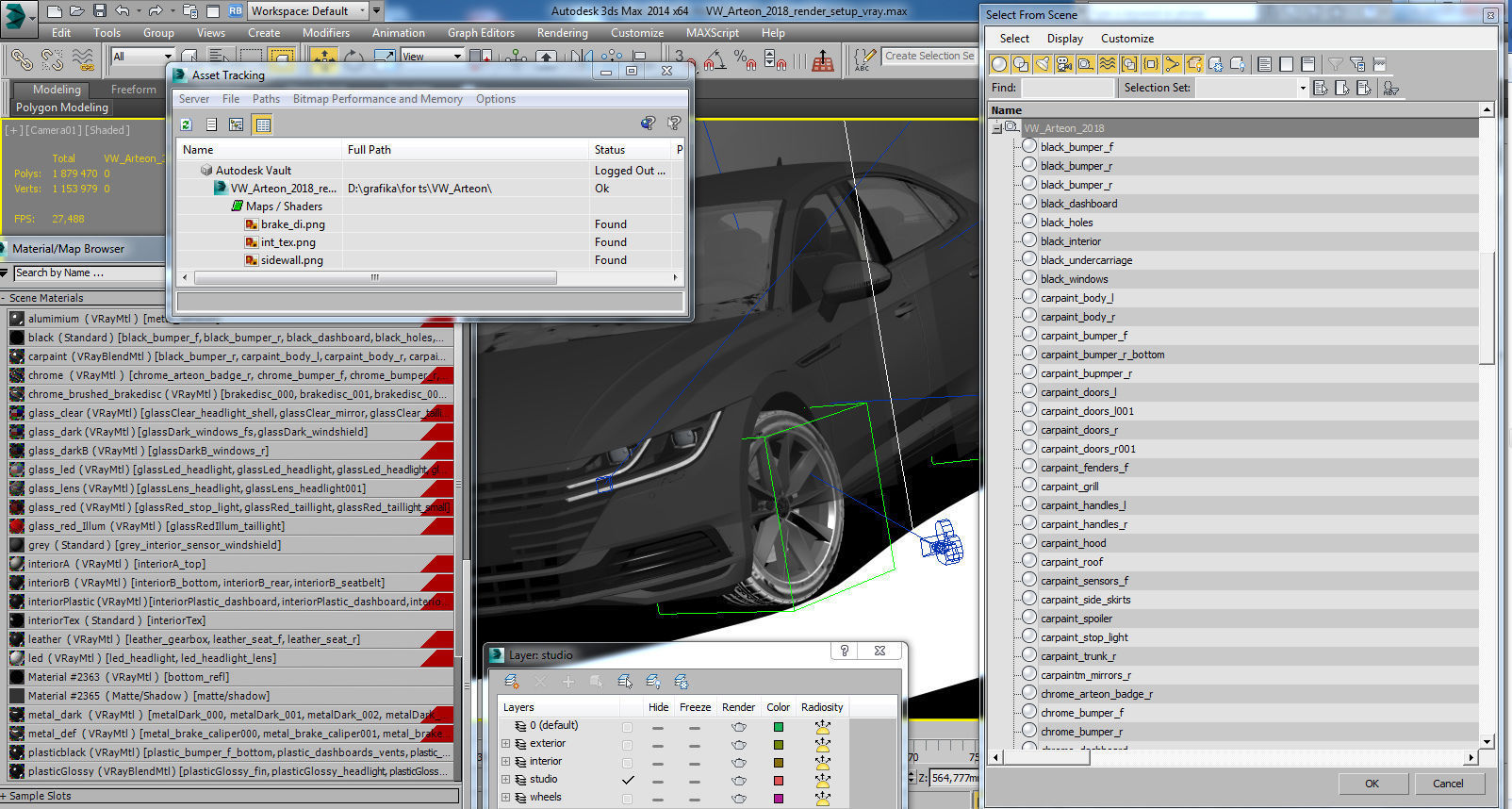This screenshot has height=809, width=1512.
Task: Open the Rendering menu
Action: coord(563,33)
